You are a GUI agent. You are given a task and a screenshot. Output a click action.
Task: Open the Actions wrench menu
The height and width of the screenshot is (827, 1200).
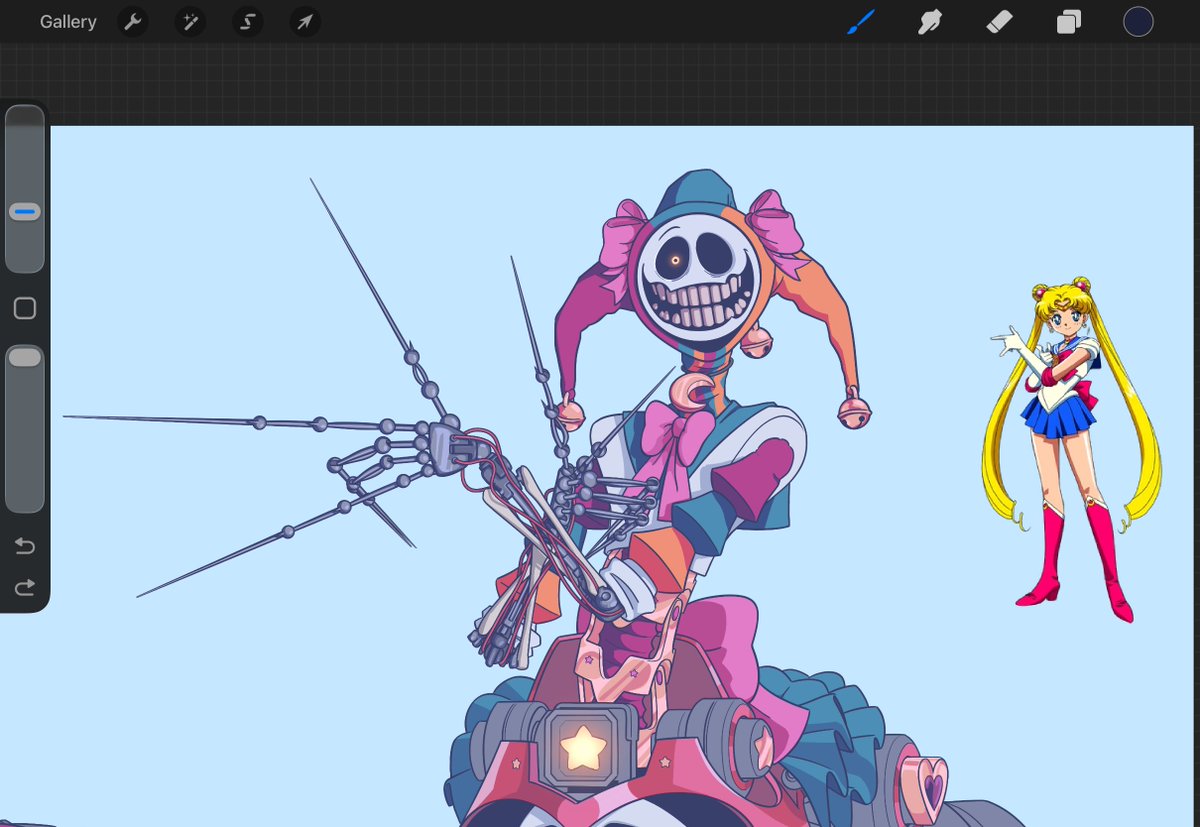(133, 21)
